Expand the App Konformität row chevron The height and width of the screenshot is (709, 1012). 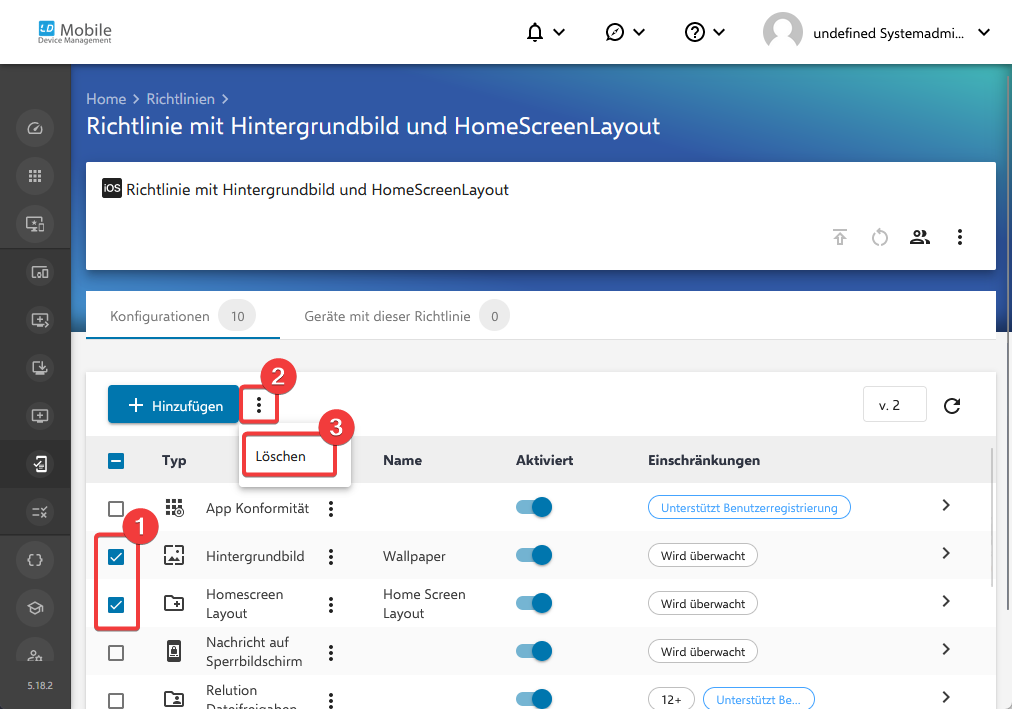coord(946,505)
